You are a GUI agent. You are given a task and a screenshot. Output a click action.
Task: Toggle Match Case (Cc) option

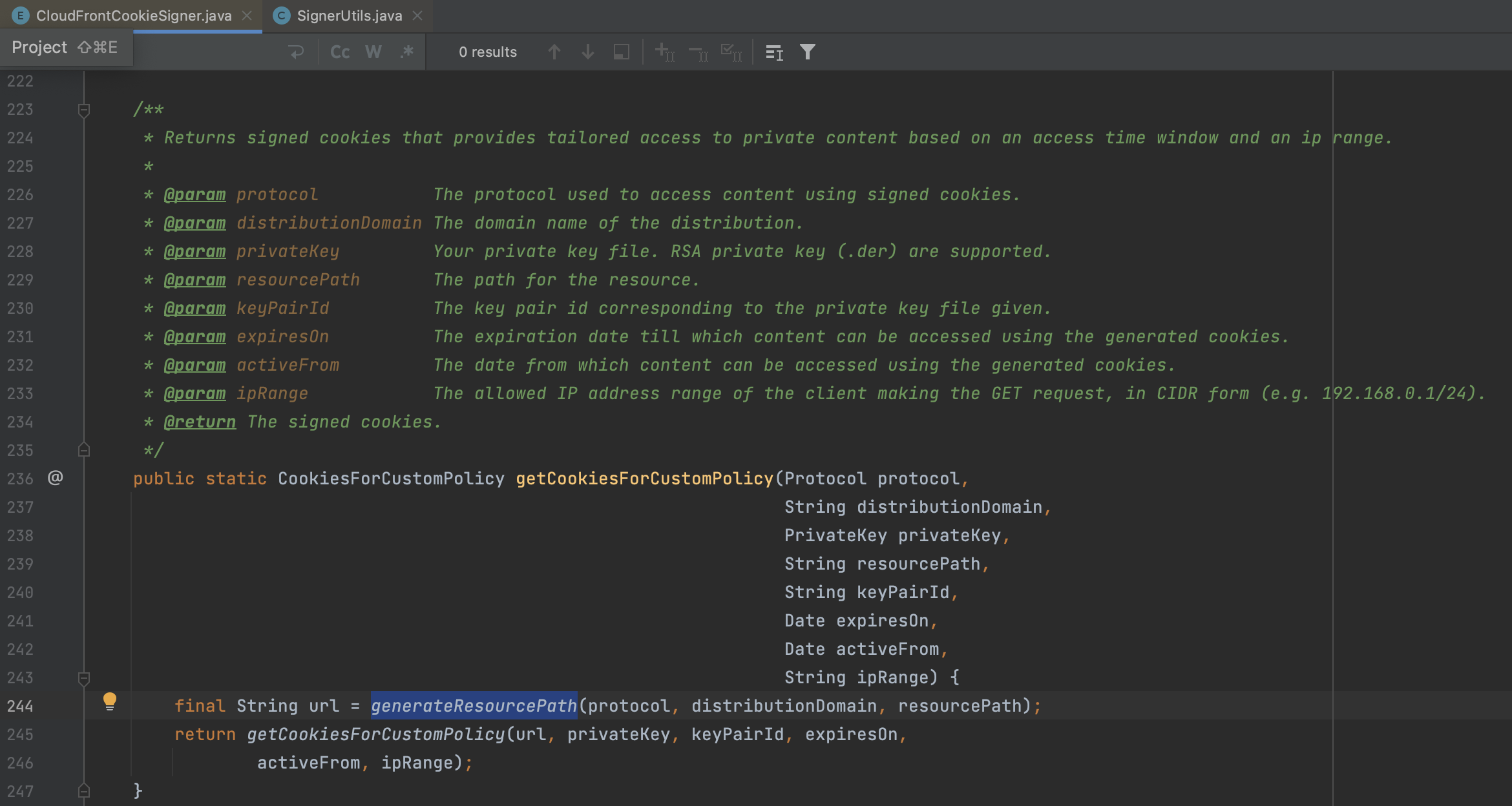tap(340, 52)
